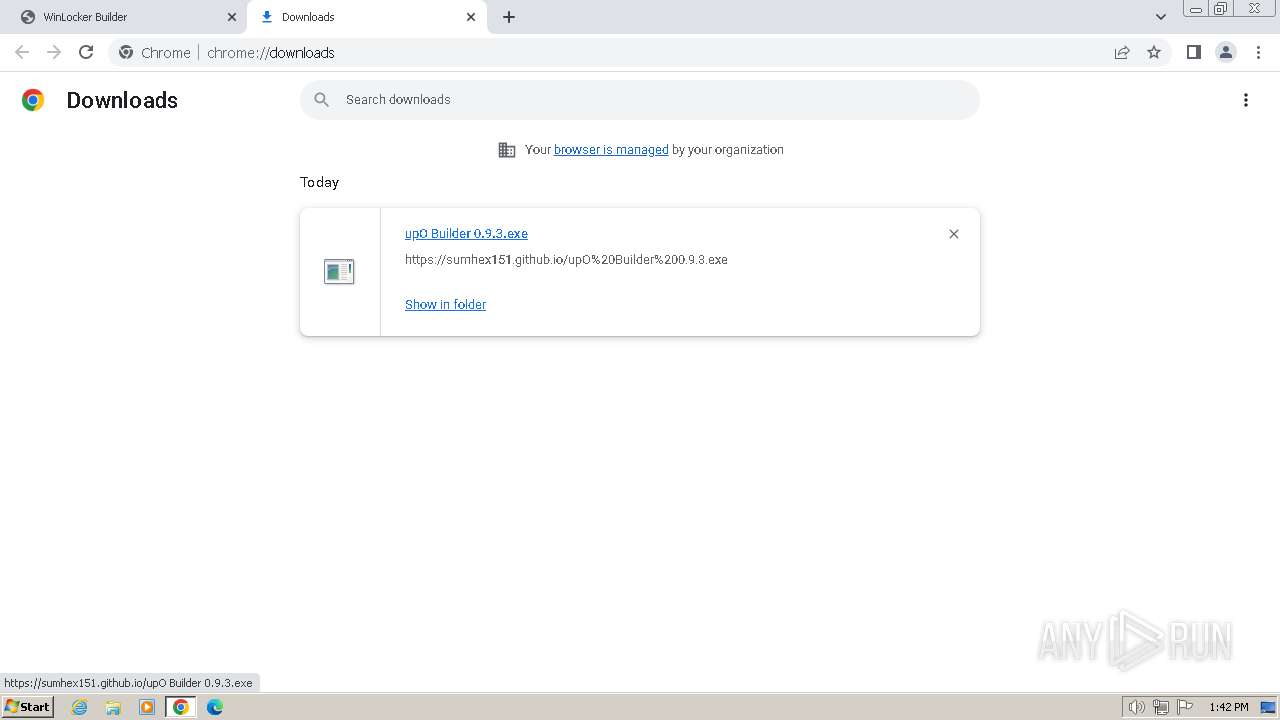1280x720 pixels.
Task: Click the Downloads page title
Action: click(x=122, y=100)
